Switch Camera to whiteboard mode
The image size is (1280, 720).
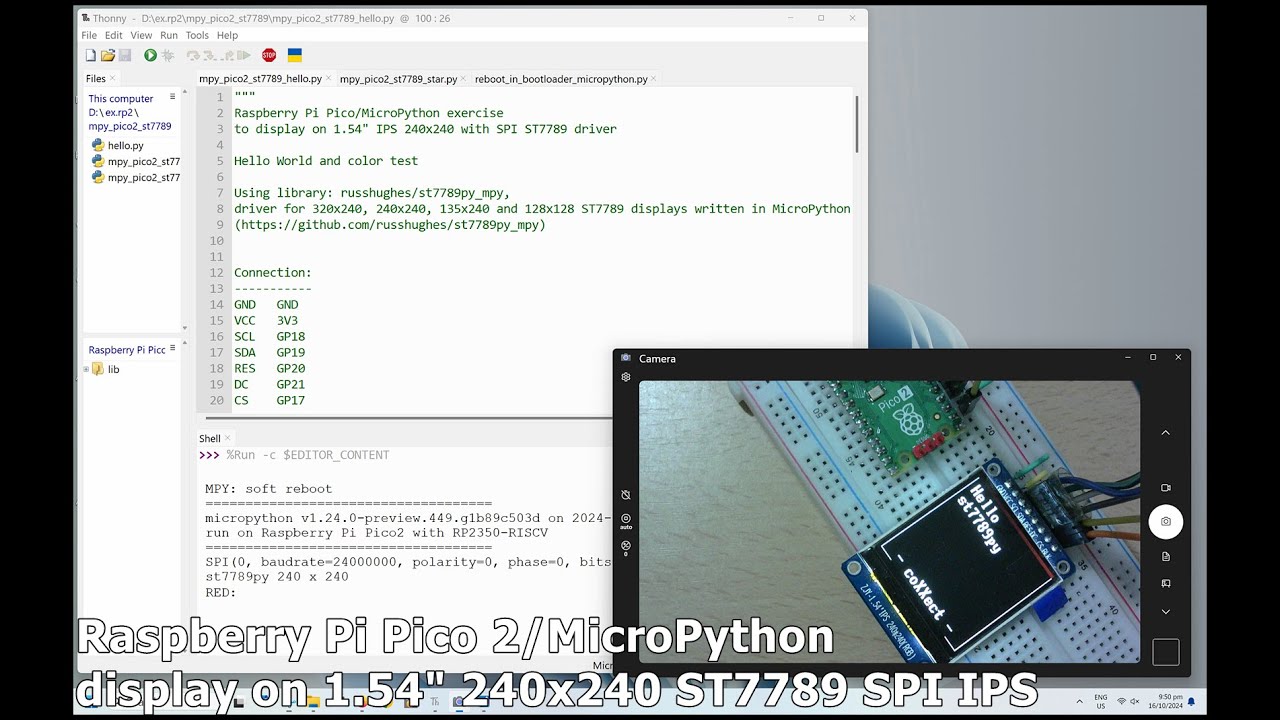pos(1165,583)
